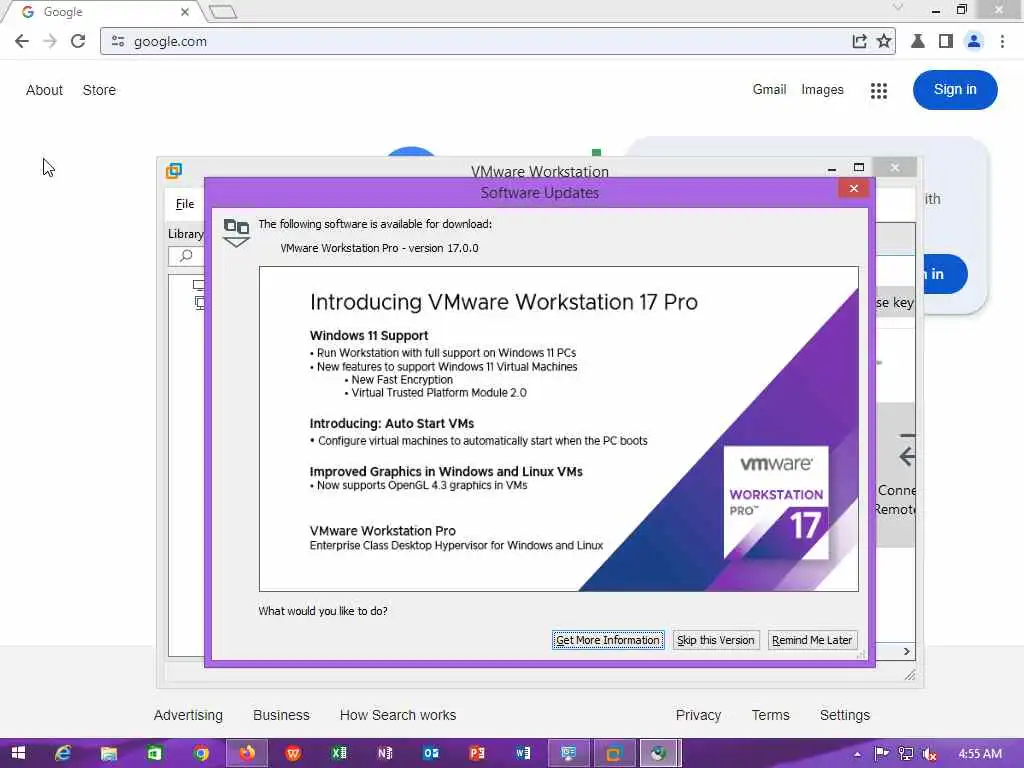Open How Search works link
This screenshot has height=768, width=1024.
(398, 715)
